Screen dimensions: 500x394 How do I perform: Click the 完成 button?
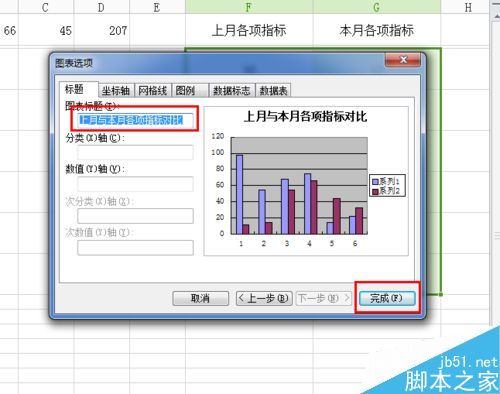pyautogui.click(x=387, y=298)
